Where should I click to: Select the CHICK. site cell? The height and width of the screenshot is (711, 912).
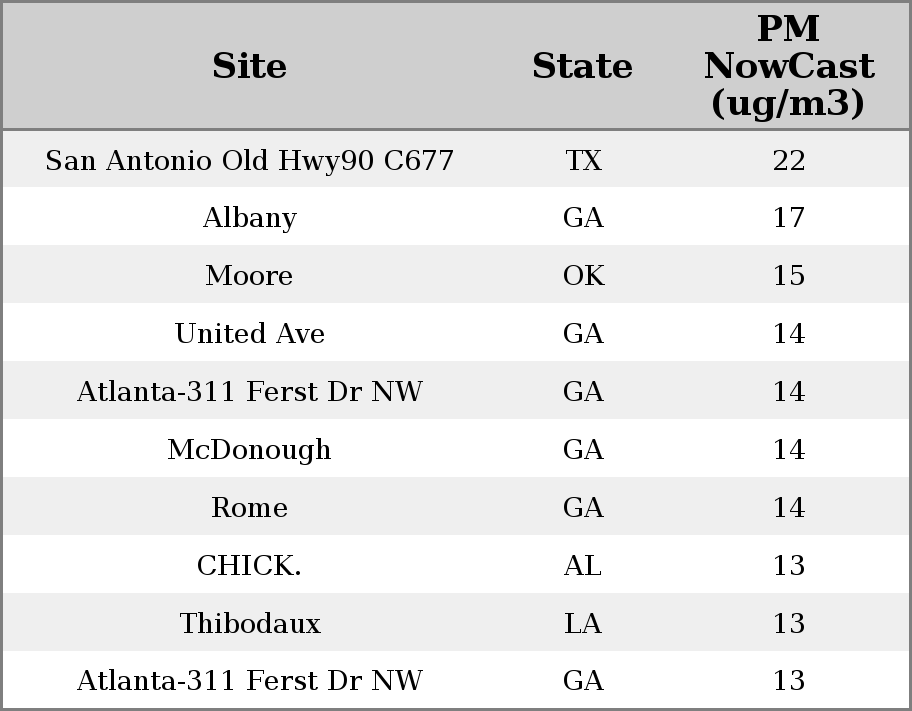pyautogui.click(x=249, y=566)
